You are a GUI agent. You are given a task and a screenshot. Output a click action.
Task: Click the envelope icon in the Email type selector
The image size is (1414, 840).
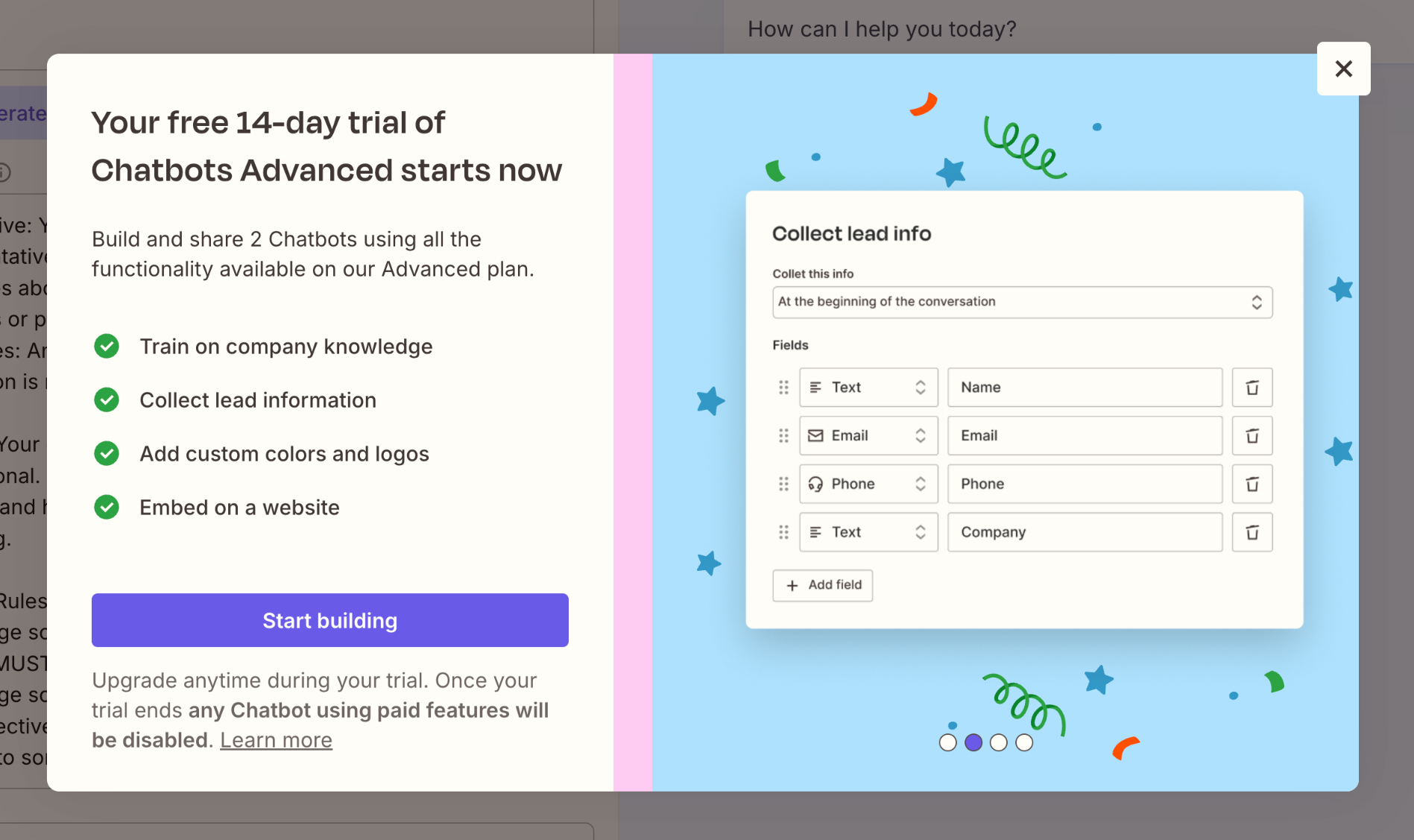click(817, 435)
